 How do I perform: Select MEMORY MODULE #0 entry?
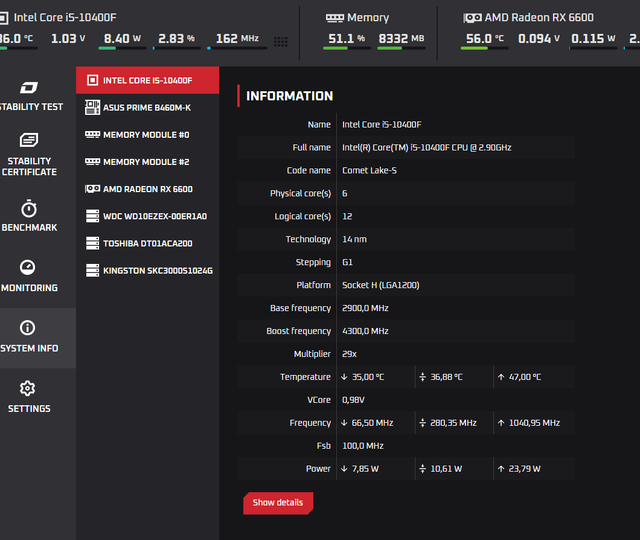pyautogui.click(x=147, y=134)
